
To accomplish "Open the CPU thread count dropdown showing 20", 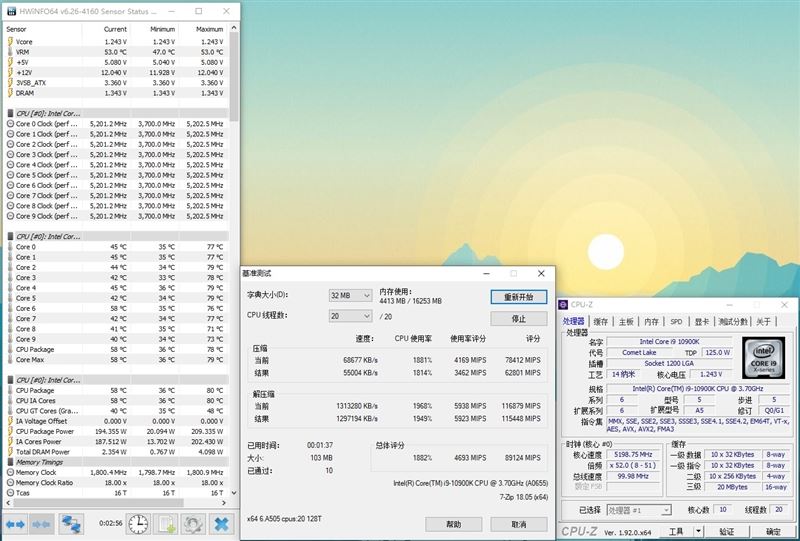I will [350, 316].
